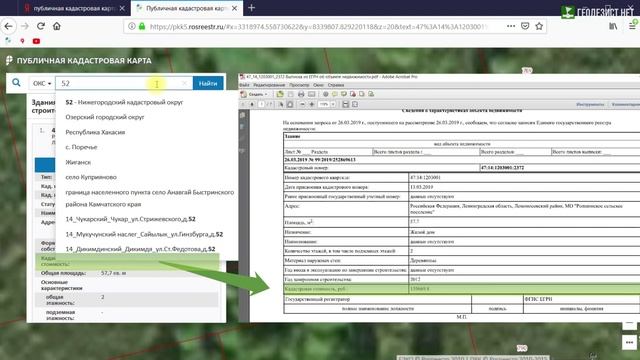Open Firefox library icon
The image size is (640, 360).
(x=613, y=26)
